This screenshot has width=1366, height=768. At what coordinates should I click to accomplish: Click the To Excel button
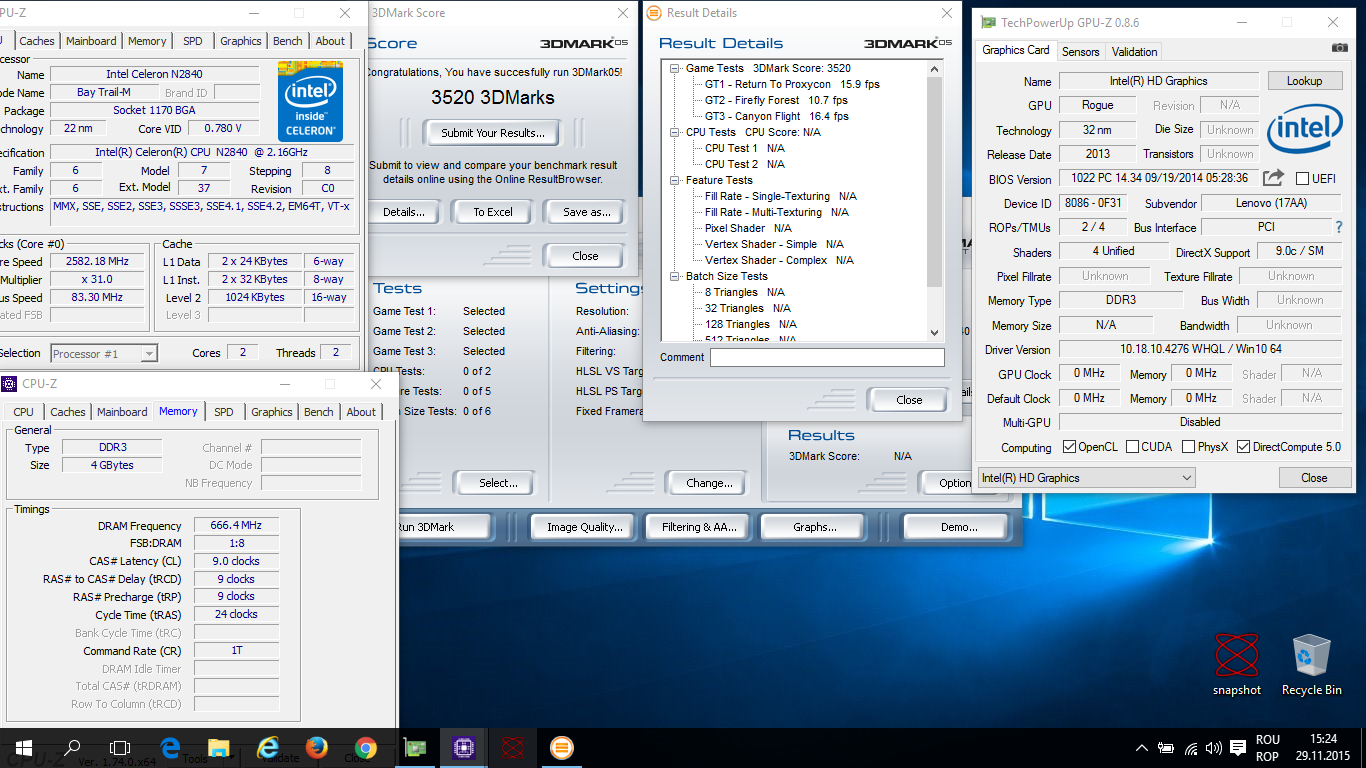click(493, 212)
